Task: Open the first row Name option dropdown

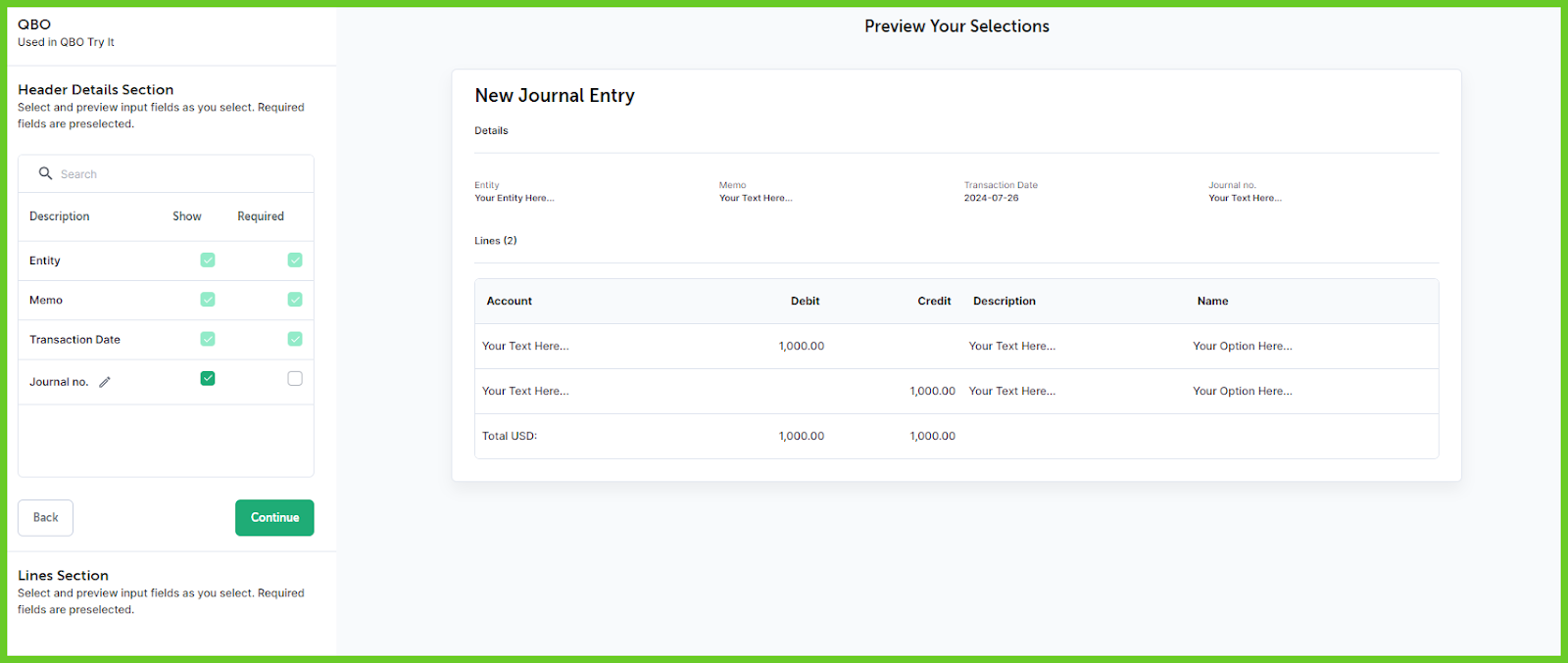Action: click(1242, 347)
